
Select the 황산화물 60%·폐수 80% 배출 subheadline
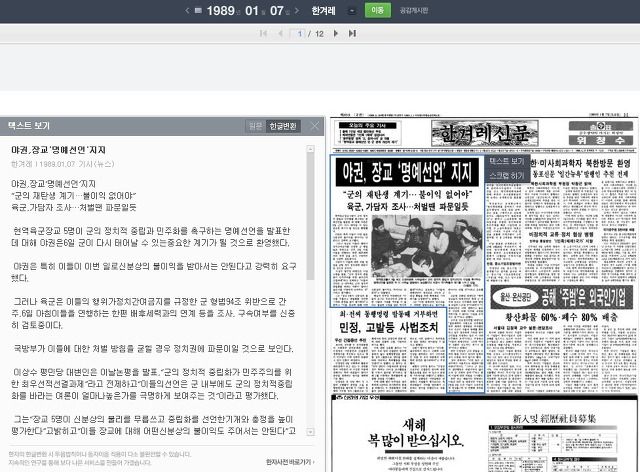coord(562,317)
